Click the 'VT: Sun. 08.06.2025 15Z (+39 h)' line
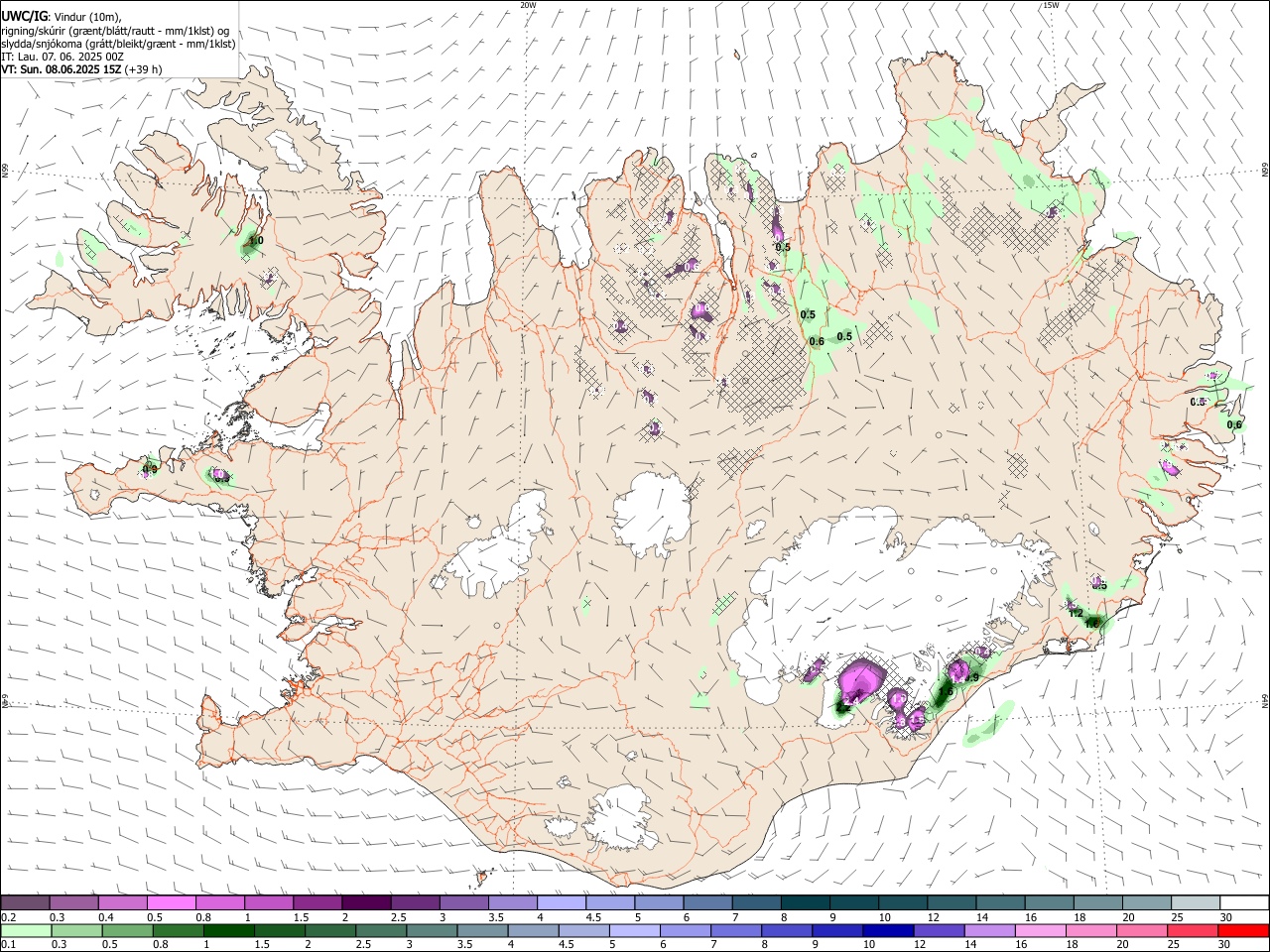 [81, 69]
